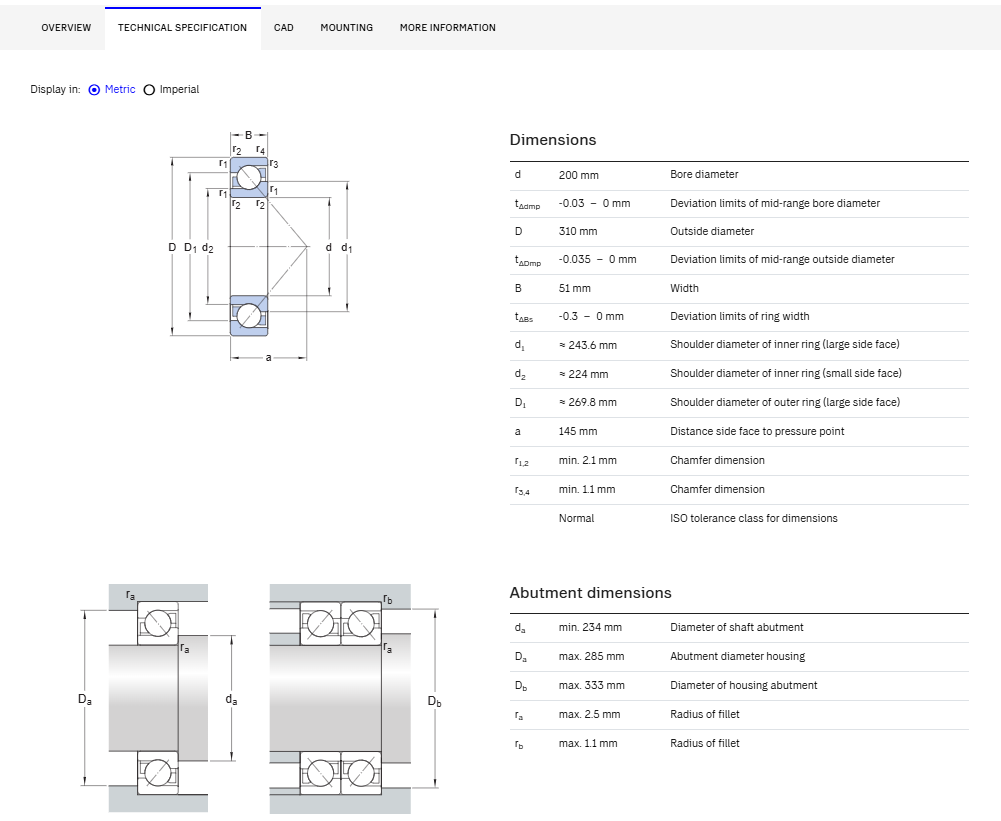Select the value ≈ 269.8 mm
Viewport: 1001px width, 821px height.
point(588,402)
